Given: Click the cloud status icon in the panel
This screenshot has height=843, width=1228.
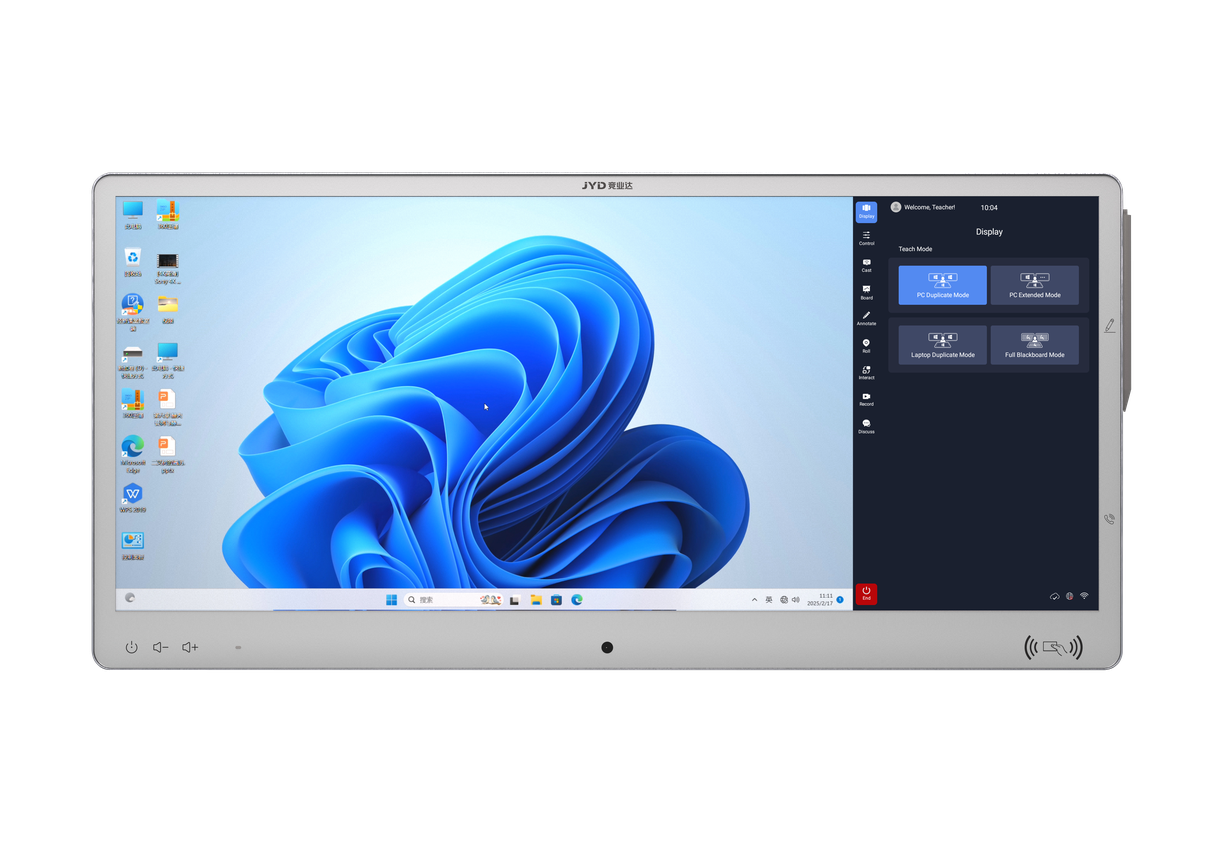Looking at the screenshot, I should tap(1054, 596).
